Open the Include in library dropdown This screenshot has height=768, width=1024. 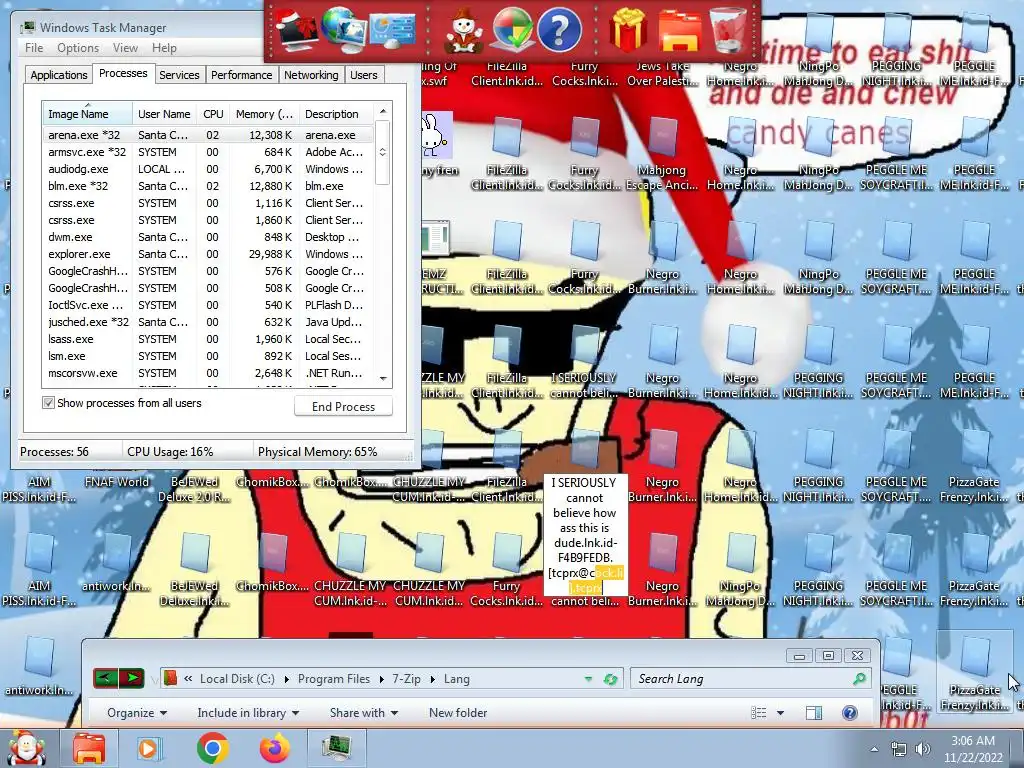pos(248,712)
